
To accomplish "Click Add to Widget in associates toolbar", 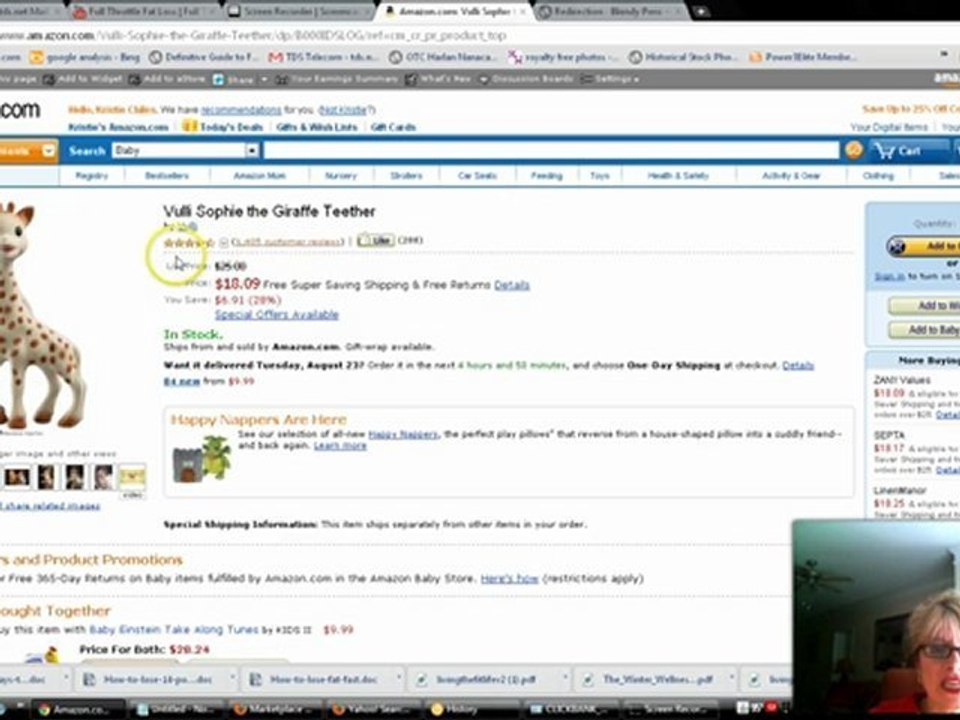I will [x=83, y=79].
